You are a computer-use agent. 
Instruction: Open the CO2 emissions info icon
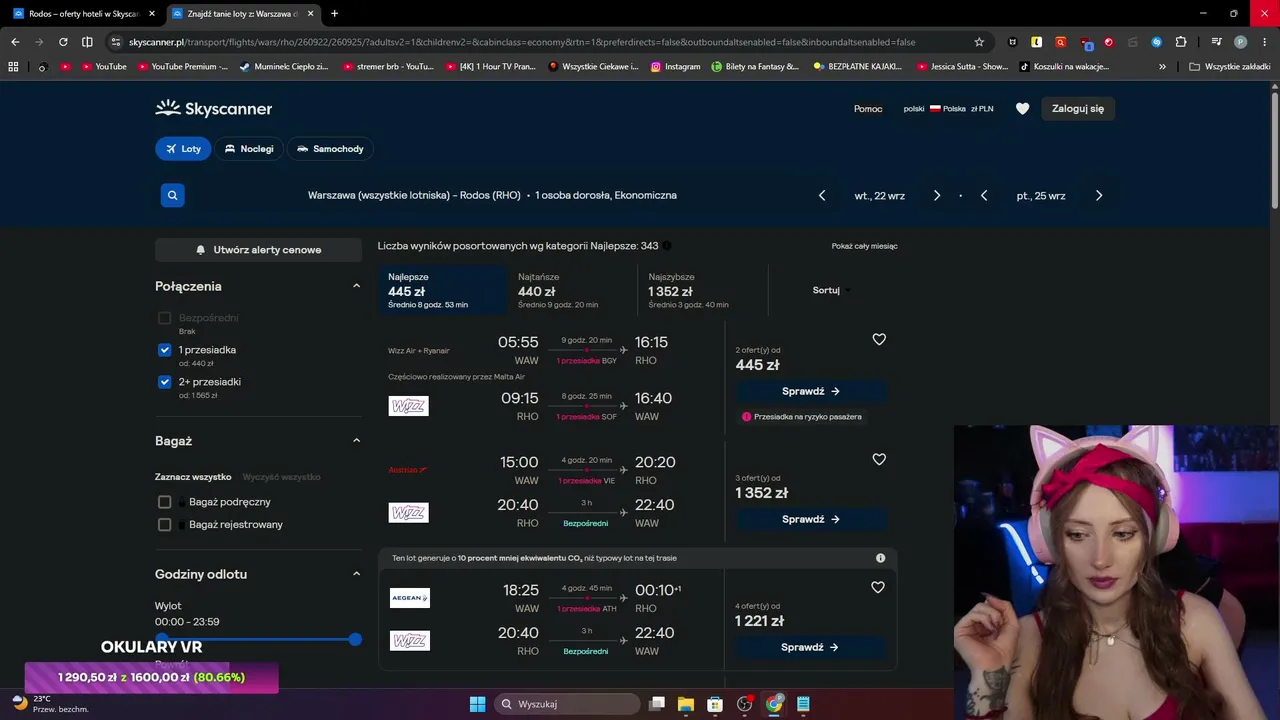tap(880, 558)
